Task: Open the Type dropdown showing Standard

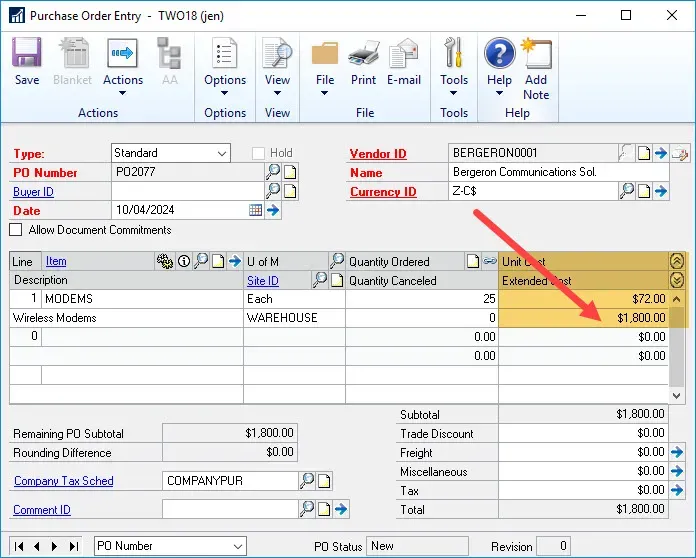Action: click(x=222, y=153)
